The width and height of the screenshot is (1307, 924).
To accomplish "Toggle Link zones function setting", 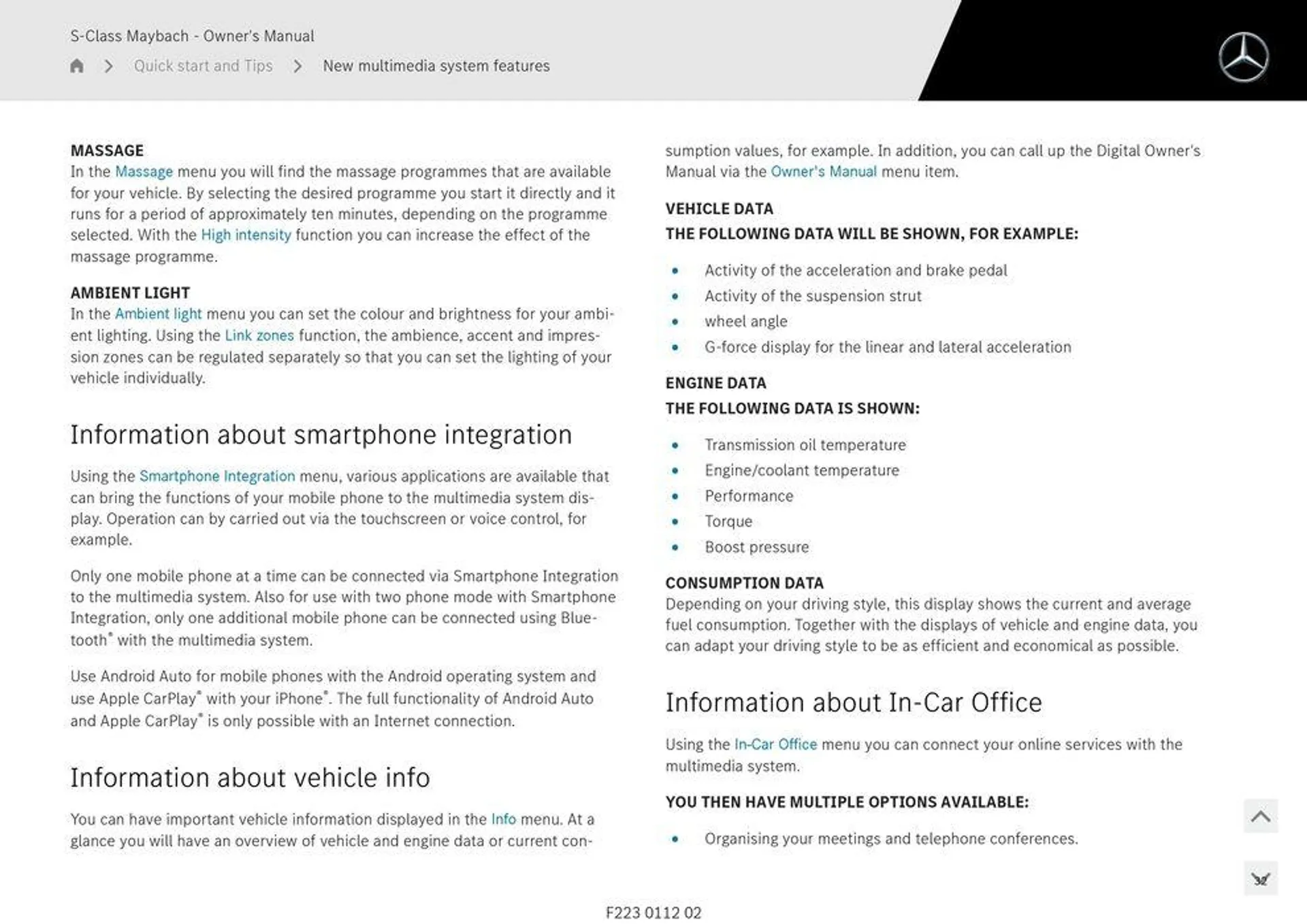I will coord(258,334).
